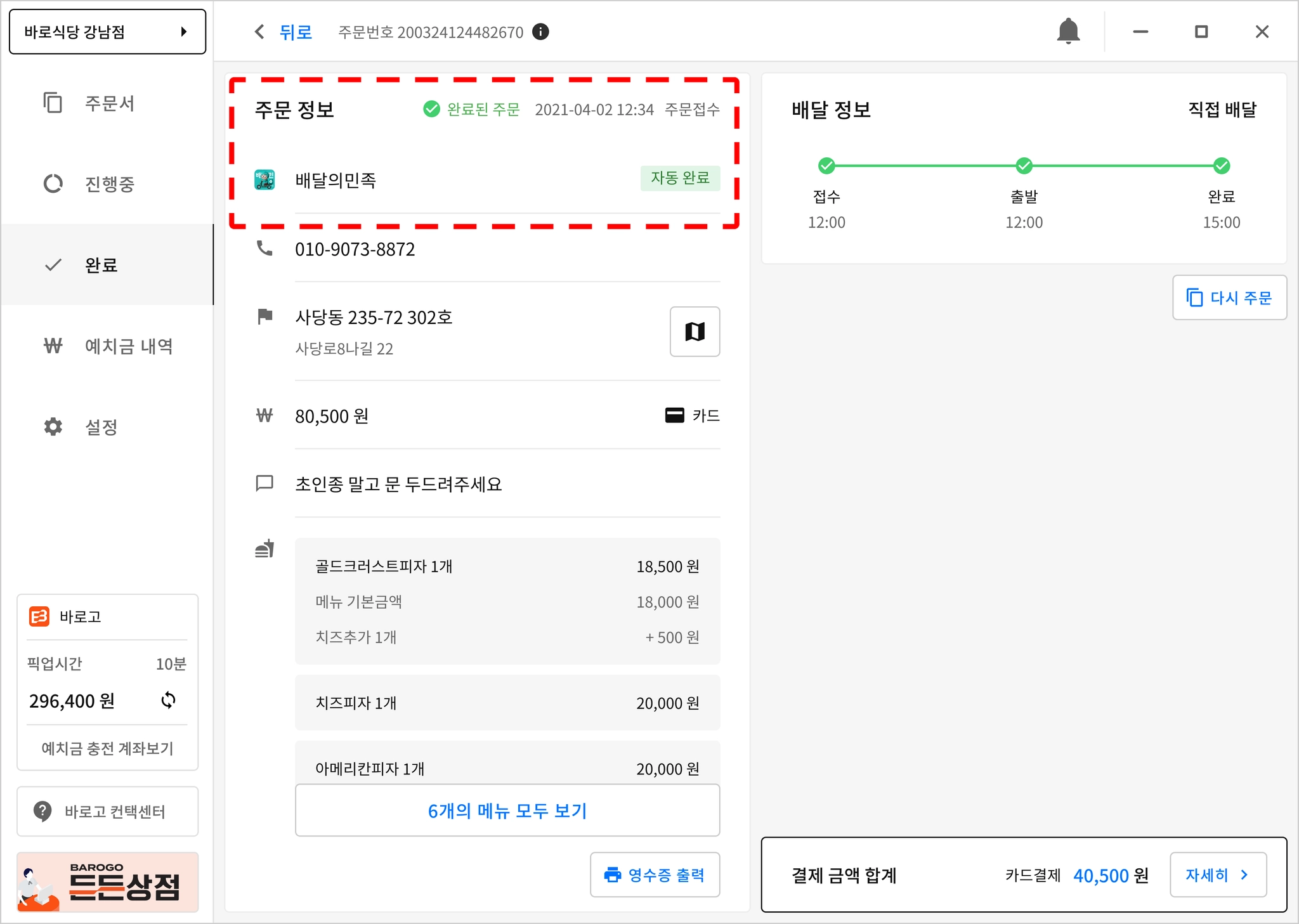This screenshot has height=924, width=1299.
Task: Refresh the deposit balance amount
Action: (x=168, y=700)
